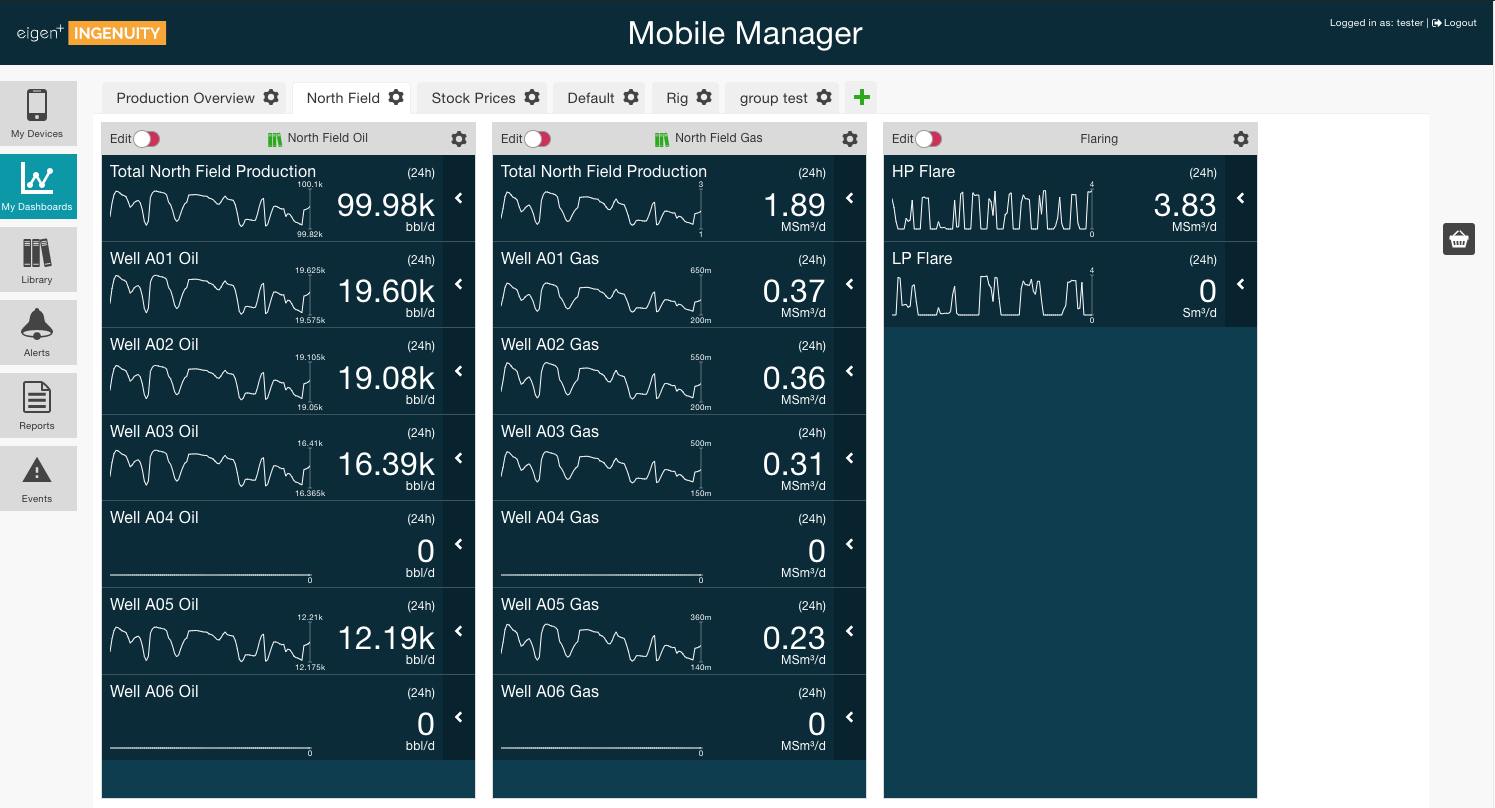Add a new dashboard with green plus
The image size is (1495, 808).
coord(861,98)
